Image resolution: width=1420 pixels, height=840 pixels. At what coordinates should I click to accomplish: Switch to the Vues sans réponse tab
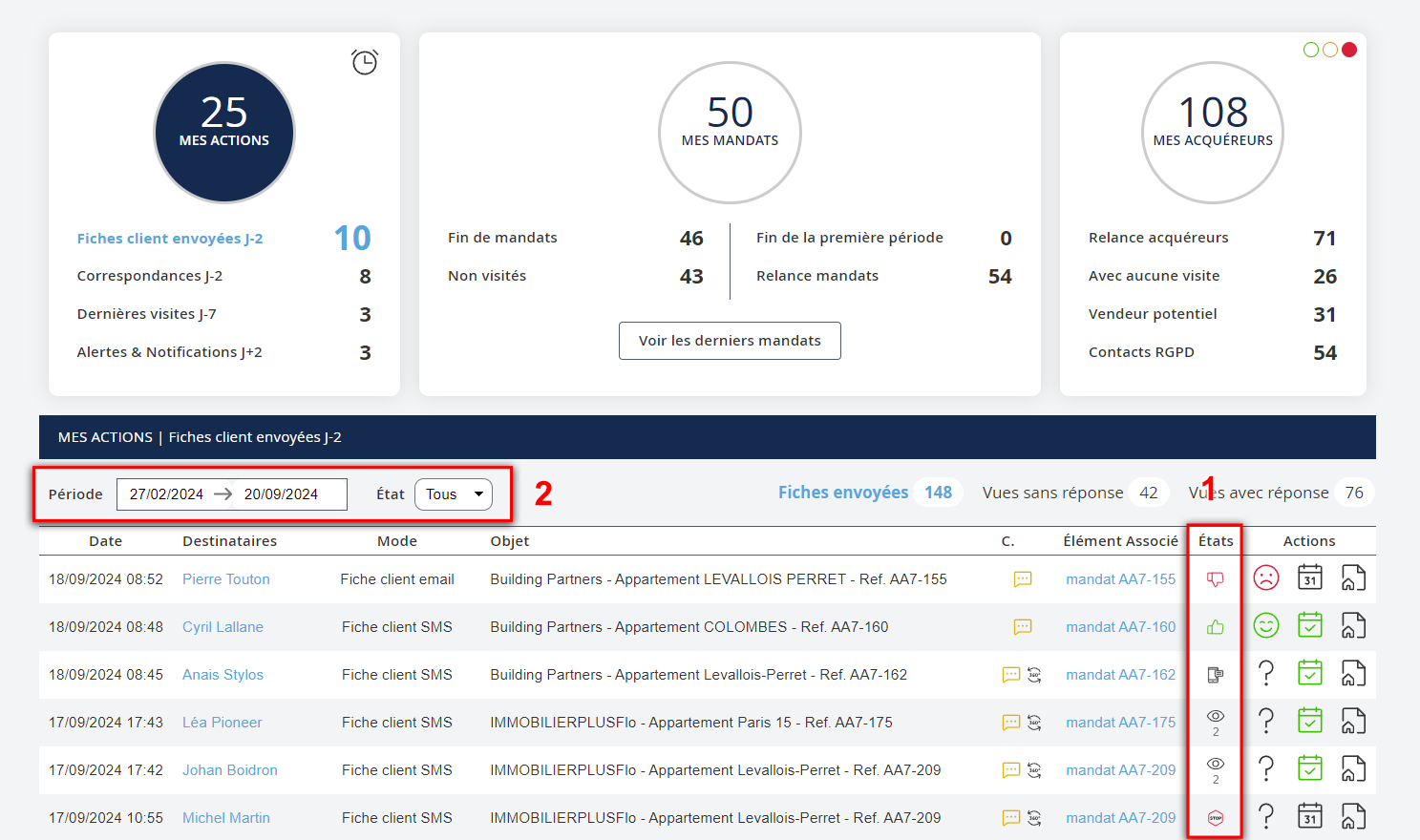[x=1052, y=493]
